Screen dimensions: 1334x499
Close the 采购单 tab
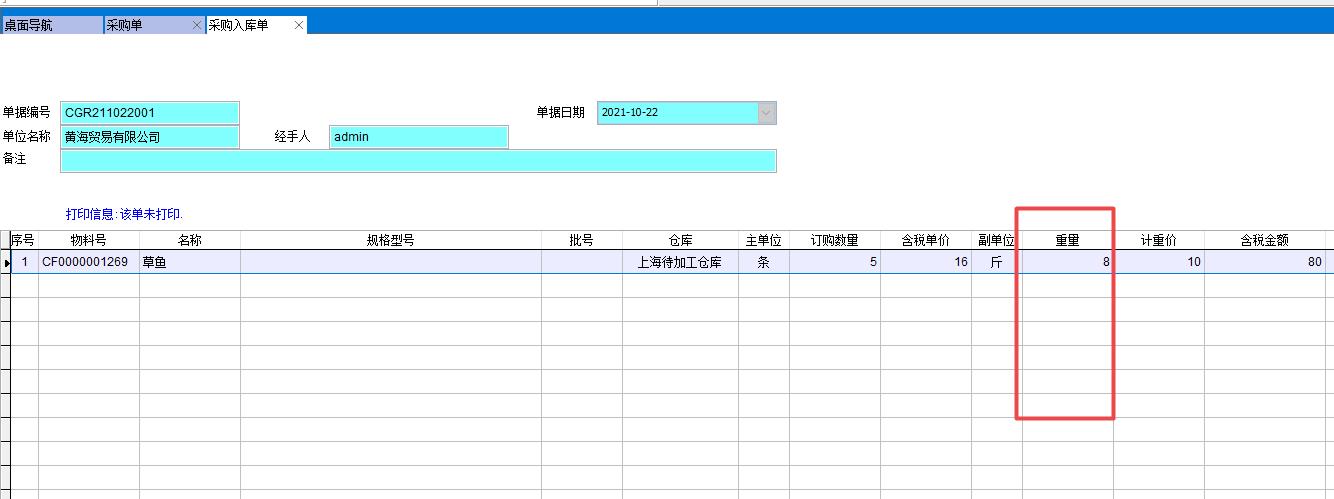click(197, 25)
